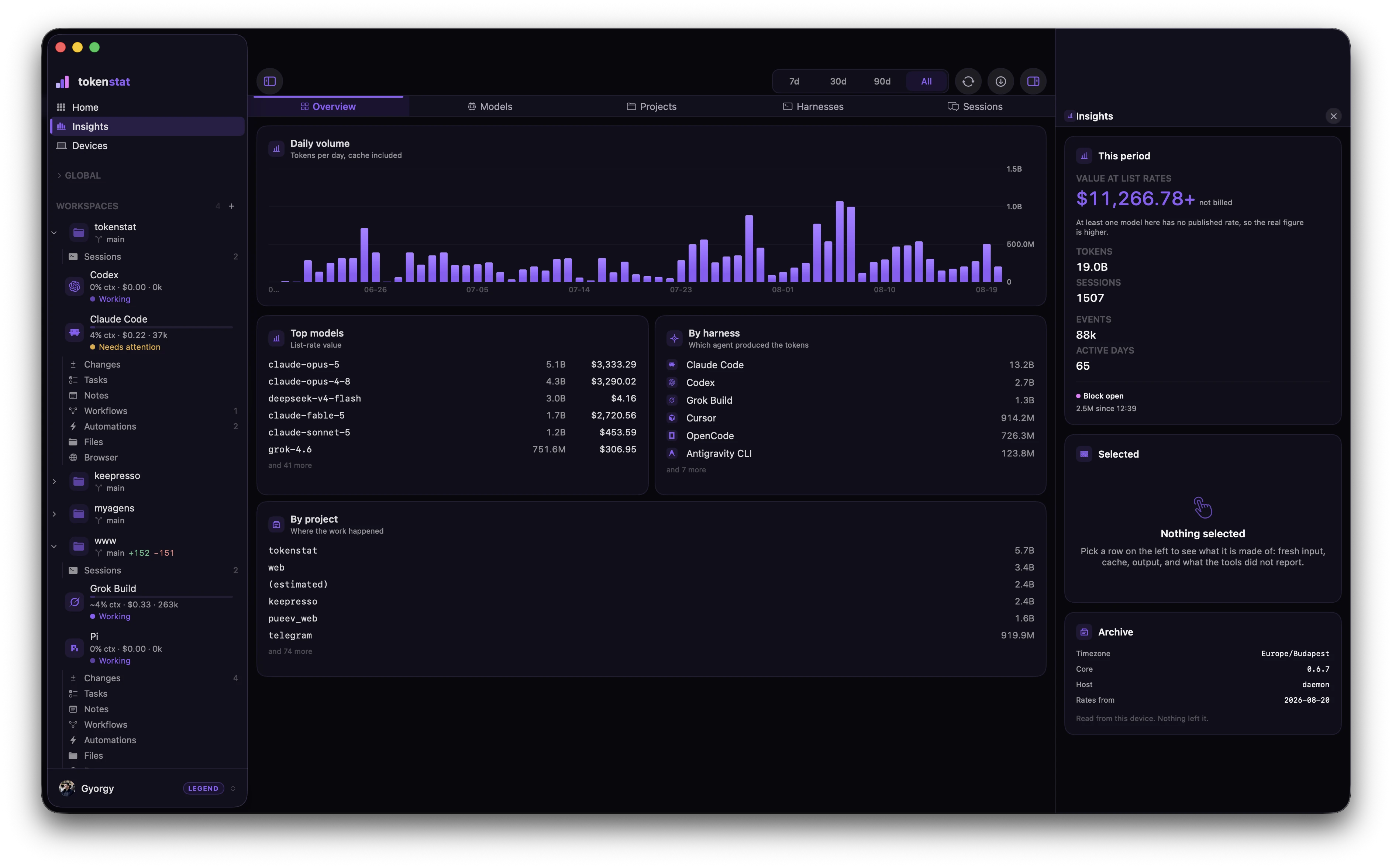Screen dimensions: 1392x868
Task: Select the deepseek-v4-flash model row
Action: 452,399
